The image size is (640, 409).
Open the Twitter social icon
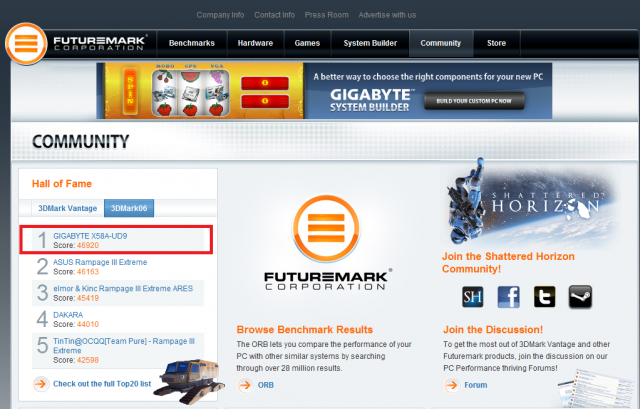544,297
